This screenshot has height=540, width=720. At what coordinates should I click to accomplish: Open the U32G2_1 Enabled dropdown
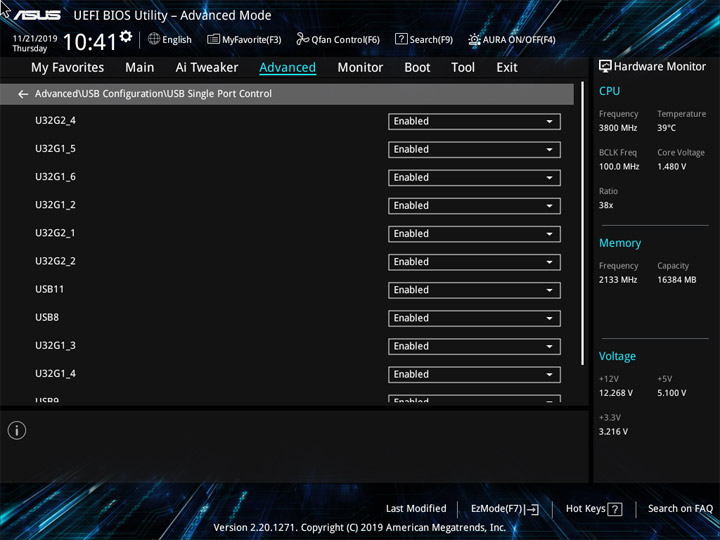(x=474, y=234)
